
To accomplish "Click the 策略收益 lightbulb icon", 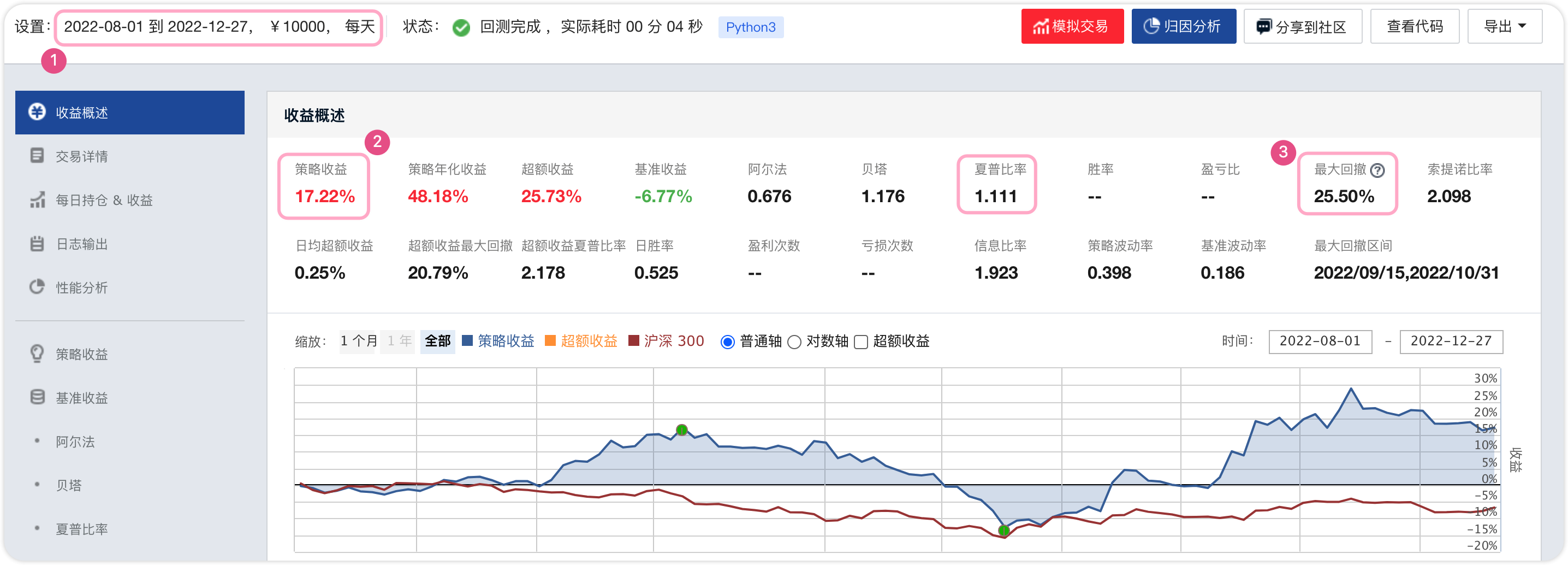I will click(x=37, y=354).
